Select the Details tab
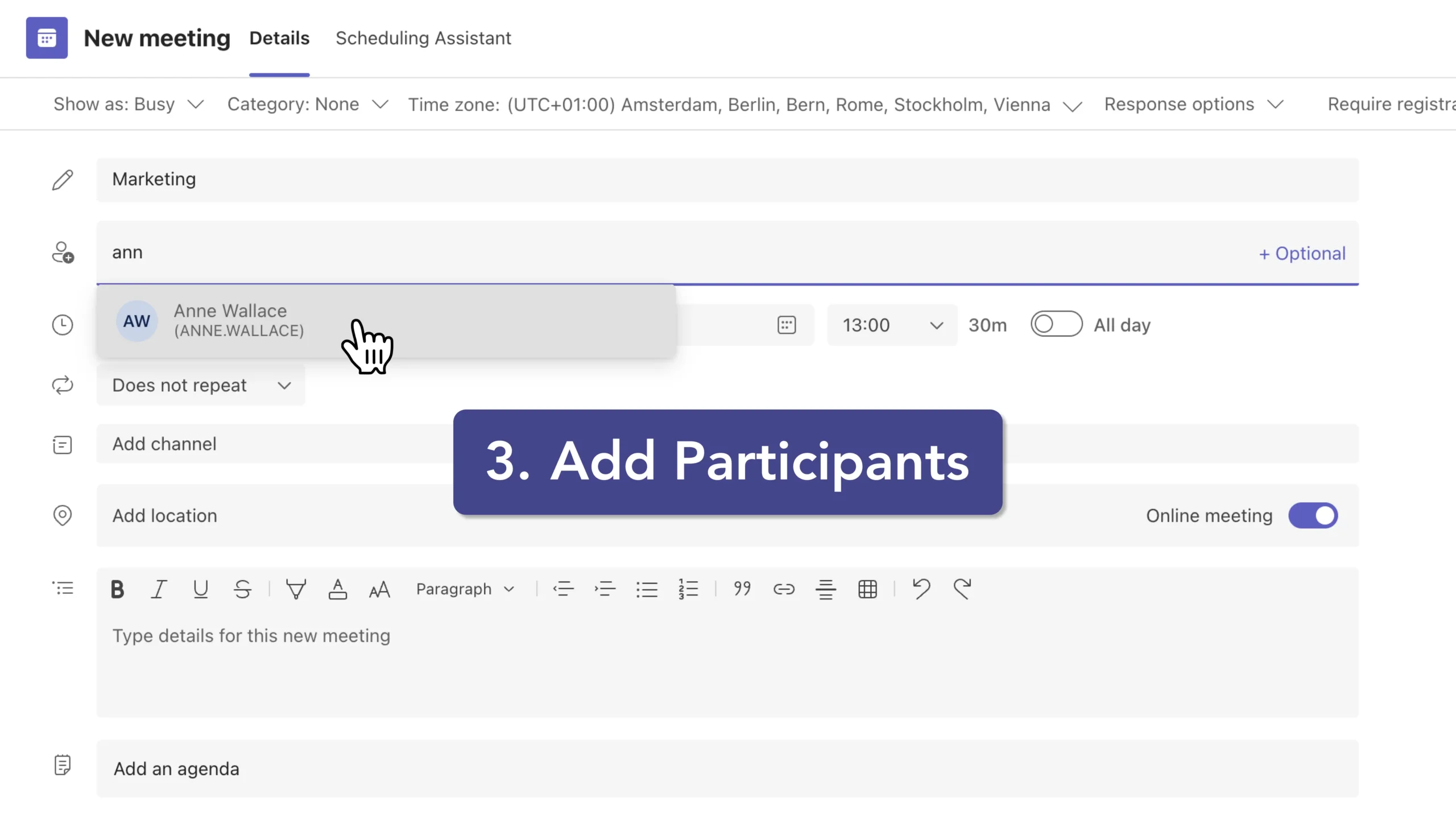This screenshot has height=819, width=1456. tap(279, 38)
